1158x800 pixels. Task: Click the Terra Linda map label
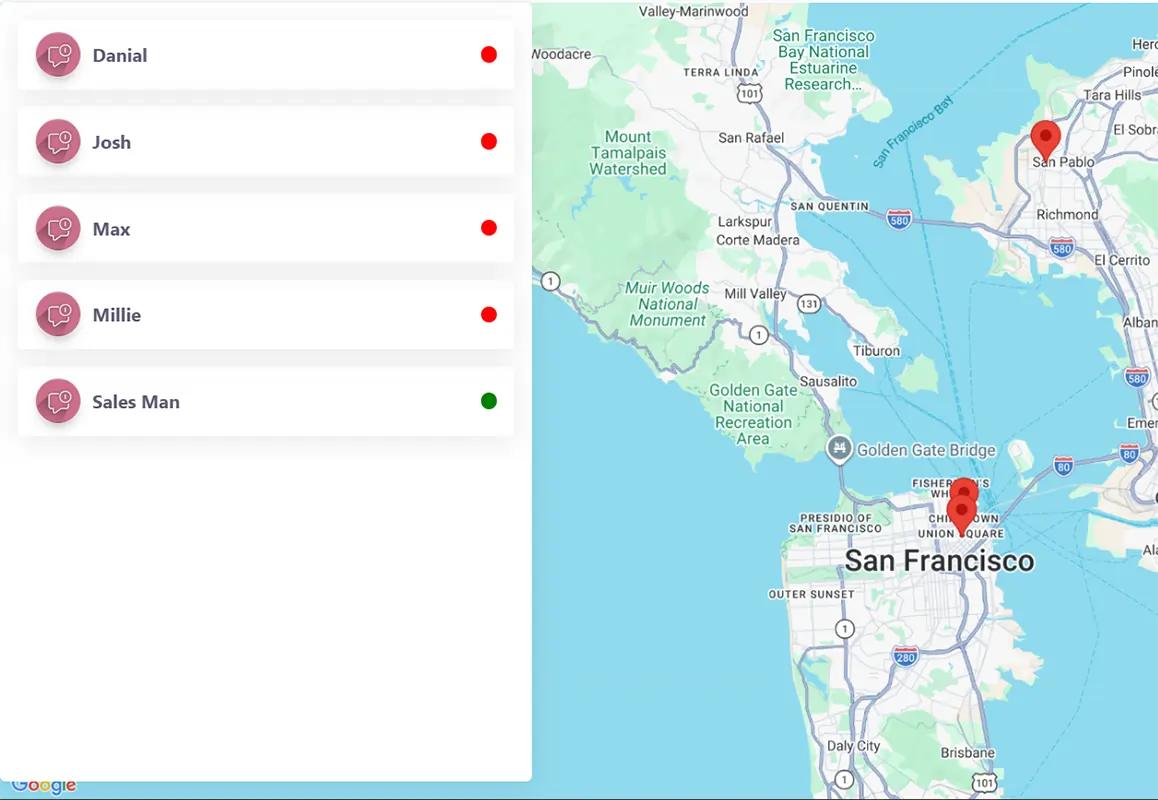[721, 72]
